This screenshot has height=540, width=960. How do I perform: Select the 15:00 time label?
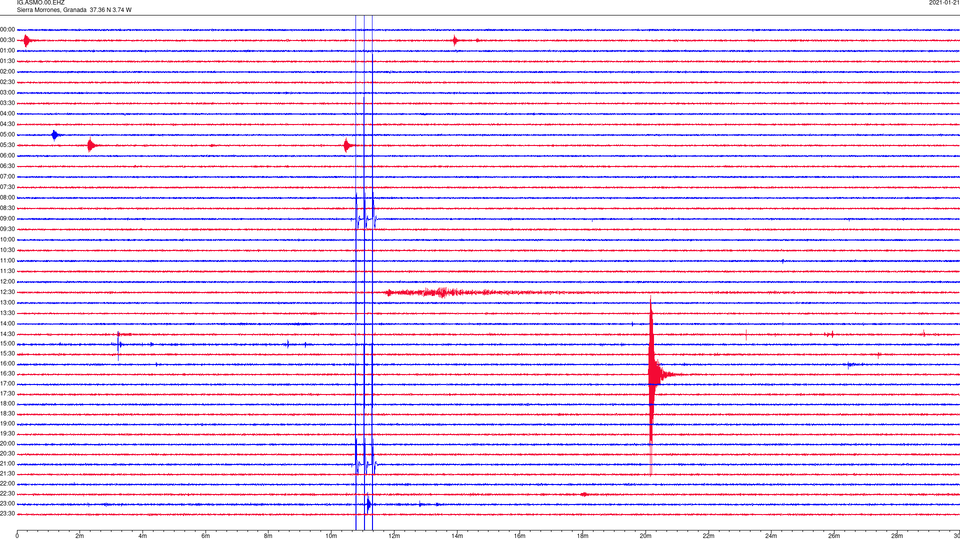(7, 344)
